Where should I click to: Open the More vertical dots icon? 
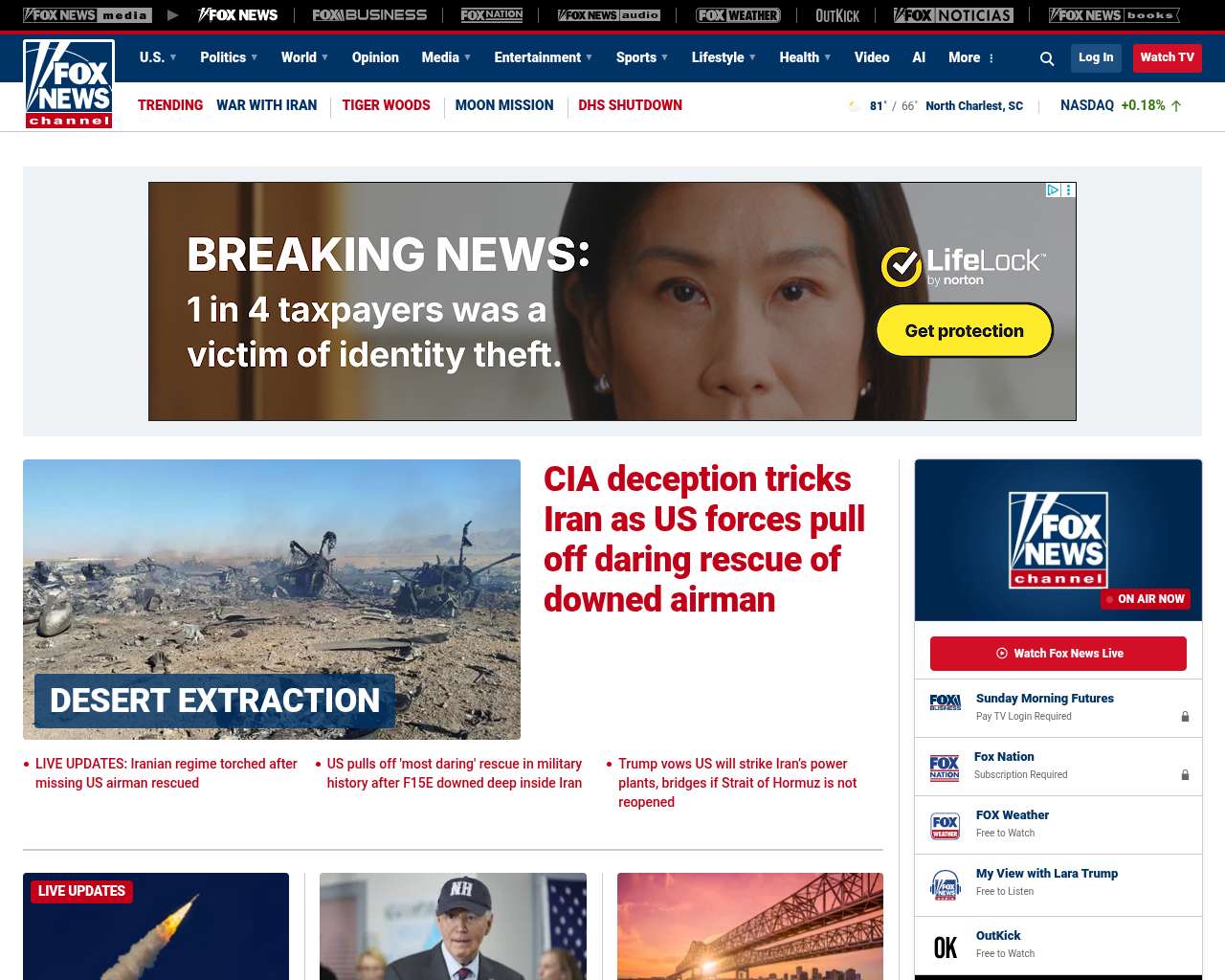[x=991, y=58]
